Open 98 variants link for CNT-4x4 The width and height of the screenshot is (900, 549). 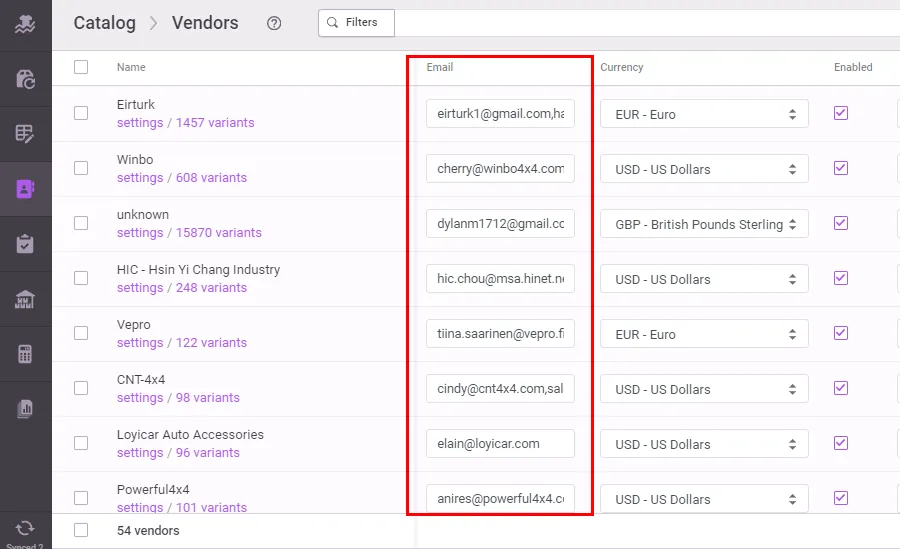click(208, 398)
